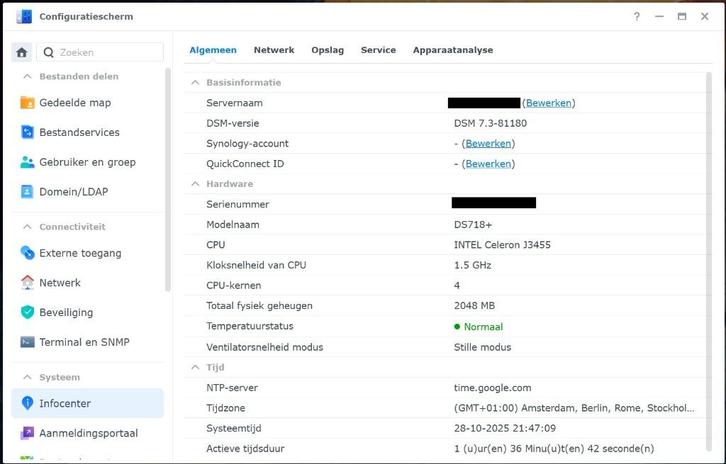This screenshot has width=726, height=464.
Task: Click the 2048 MB memory value
Action: [x=474, y=306]
